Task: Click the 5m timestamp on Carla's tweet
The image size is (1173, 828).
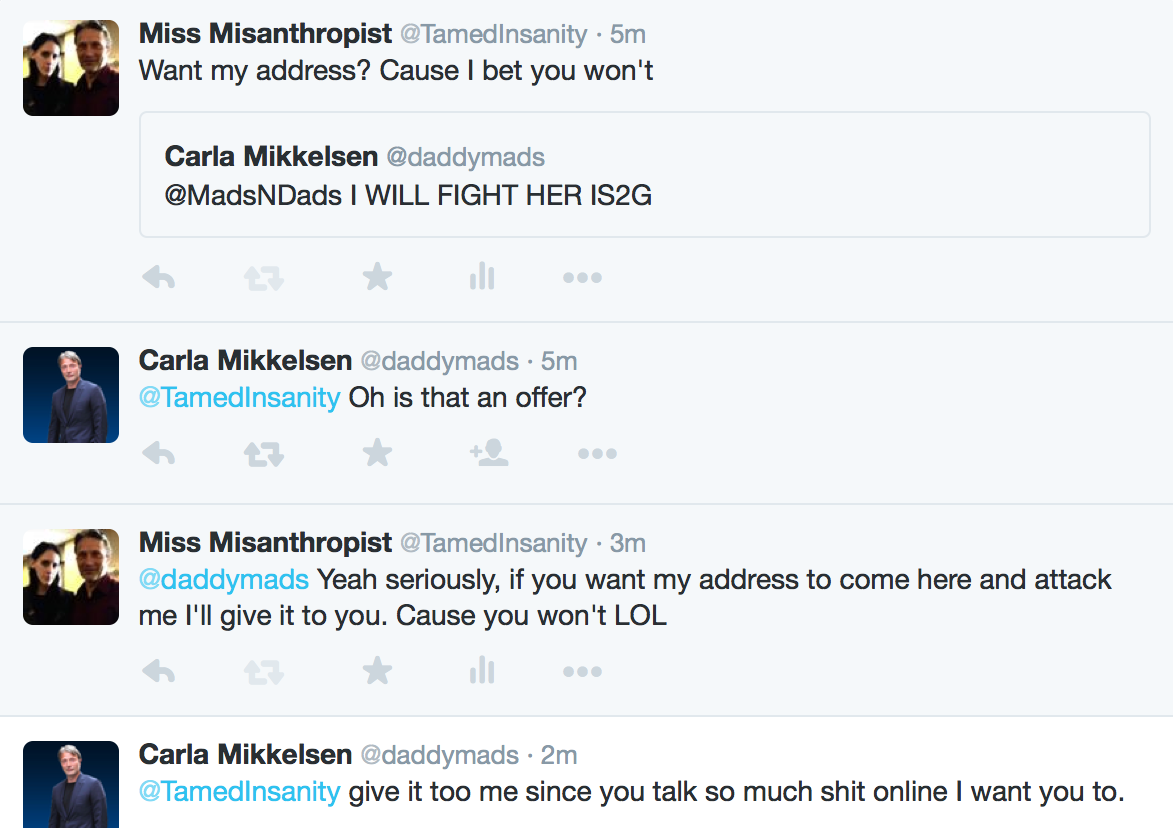Action: tap(558, 361)
